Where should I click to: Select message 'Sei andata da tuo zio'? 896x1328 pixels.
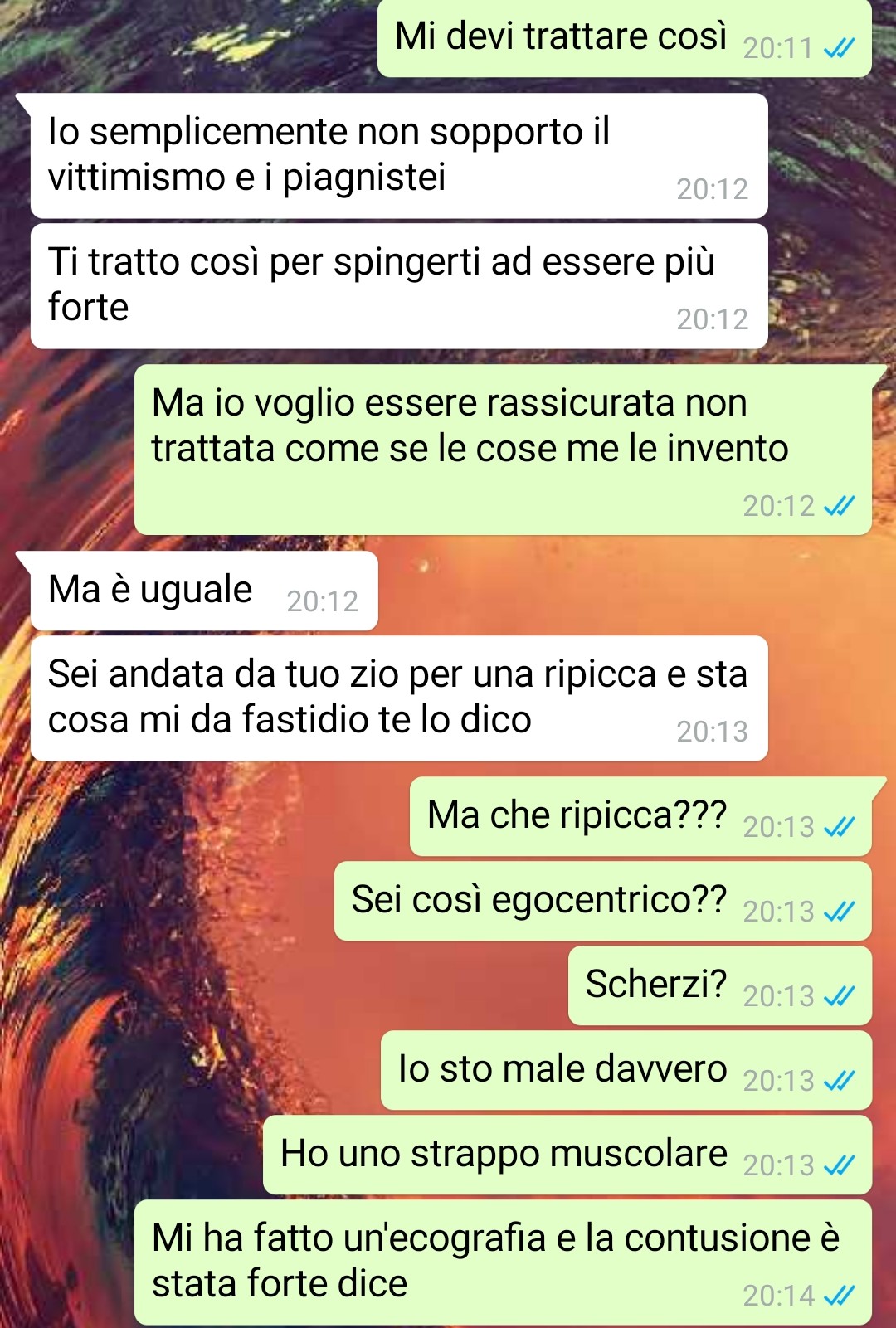[398, 698]
